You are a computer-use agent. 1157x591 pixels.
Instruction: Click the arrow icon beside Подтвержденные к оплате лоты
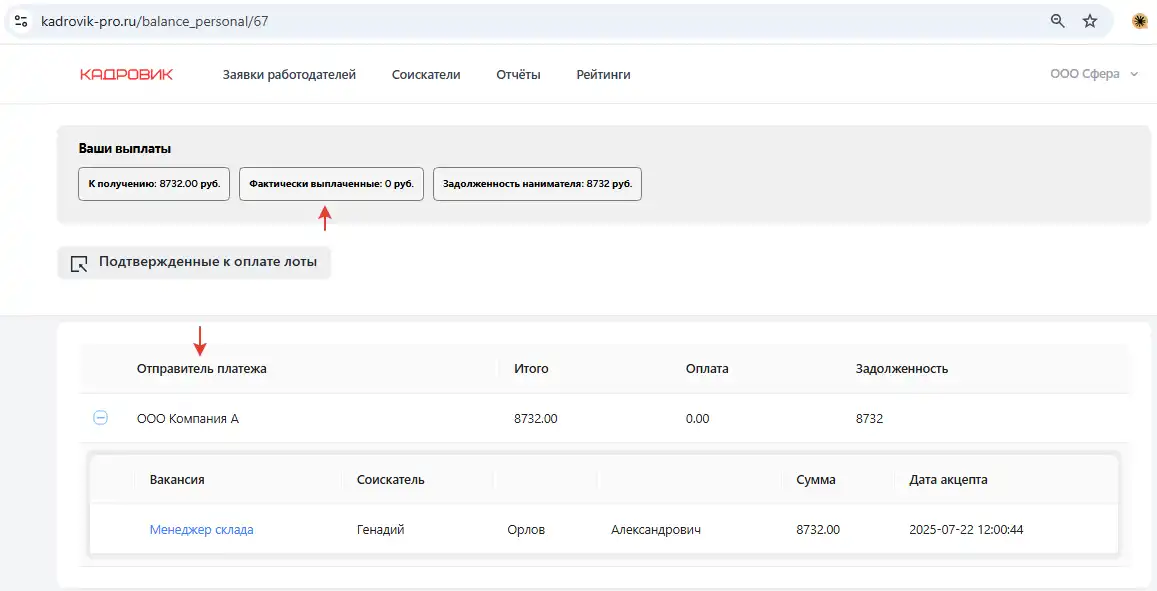[x=79, y=263]
